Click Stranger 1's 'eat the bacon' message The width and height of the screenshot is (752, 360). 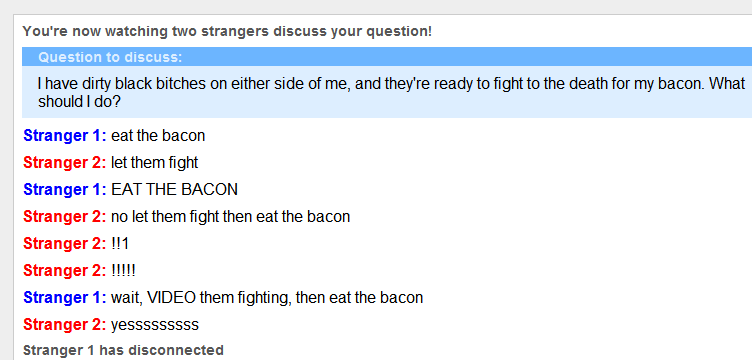click(x=158, y=136)
